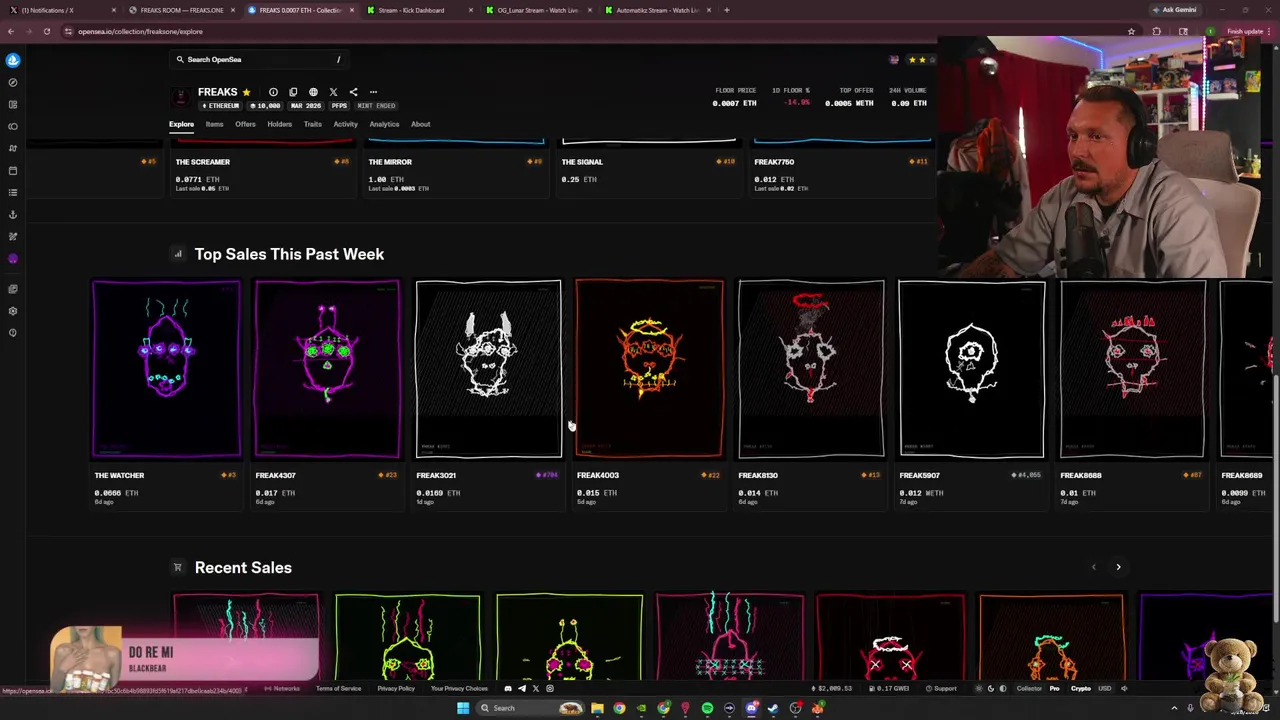Viewport: 1280px width, 720px height.
Task: Switch to the Analytics tab
Action: point(384,124)
